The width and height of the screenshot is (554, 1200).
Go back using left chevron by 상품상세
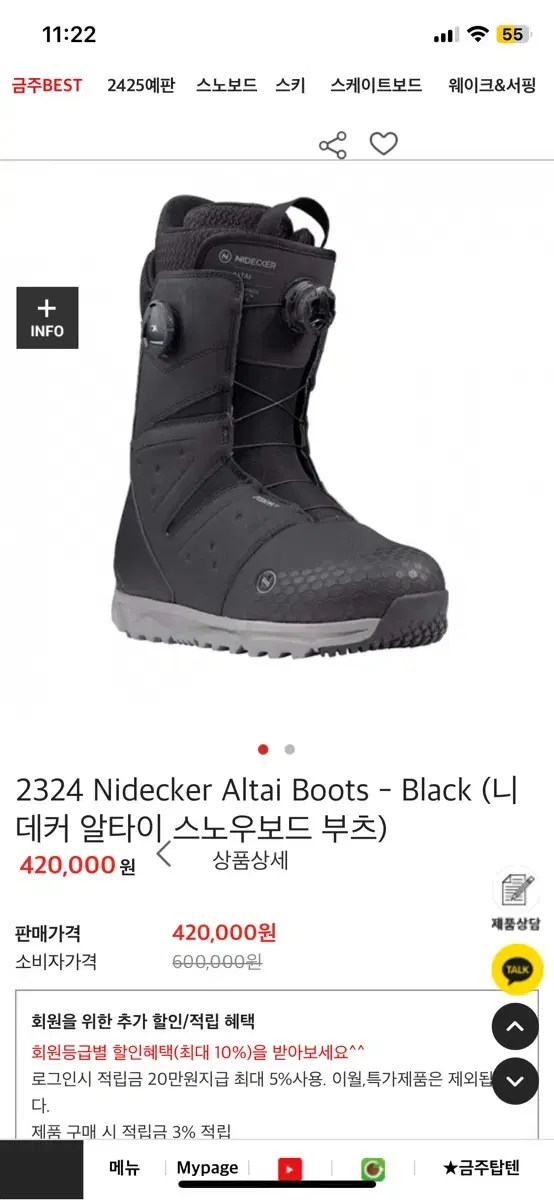[164, 854]
